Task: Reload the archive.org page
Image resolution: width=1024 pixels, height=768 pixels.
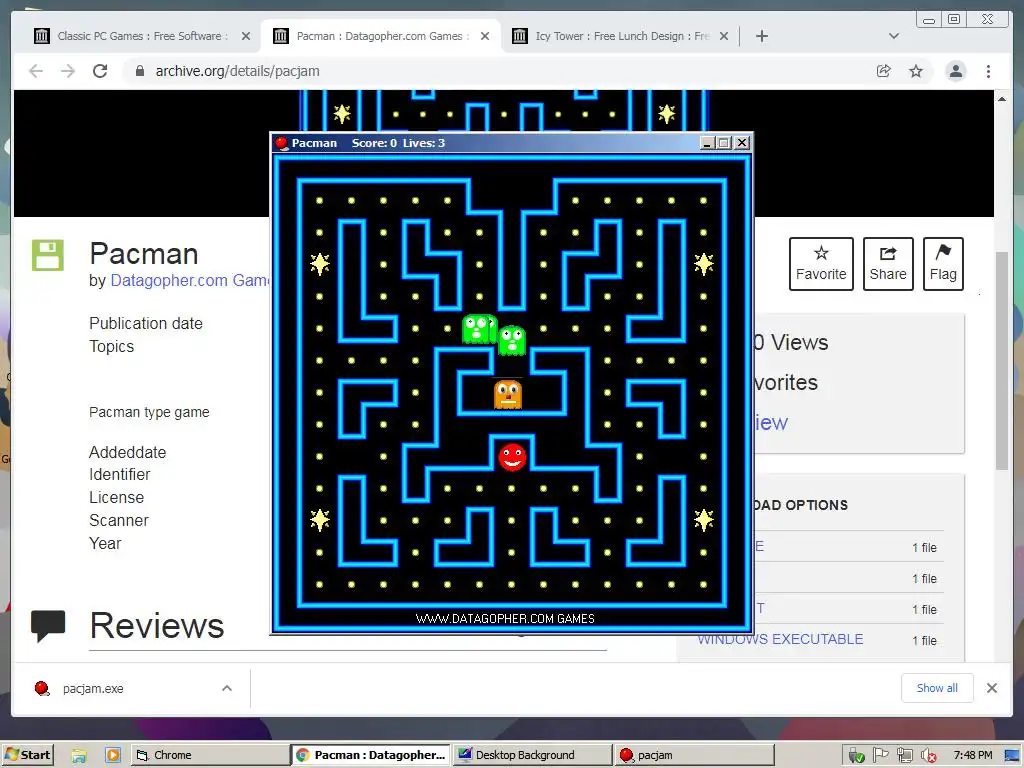Action: [100, 71]
